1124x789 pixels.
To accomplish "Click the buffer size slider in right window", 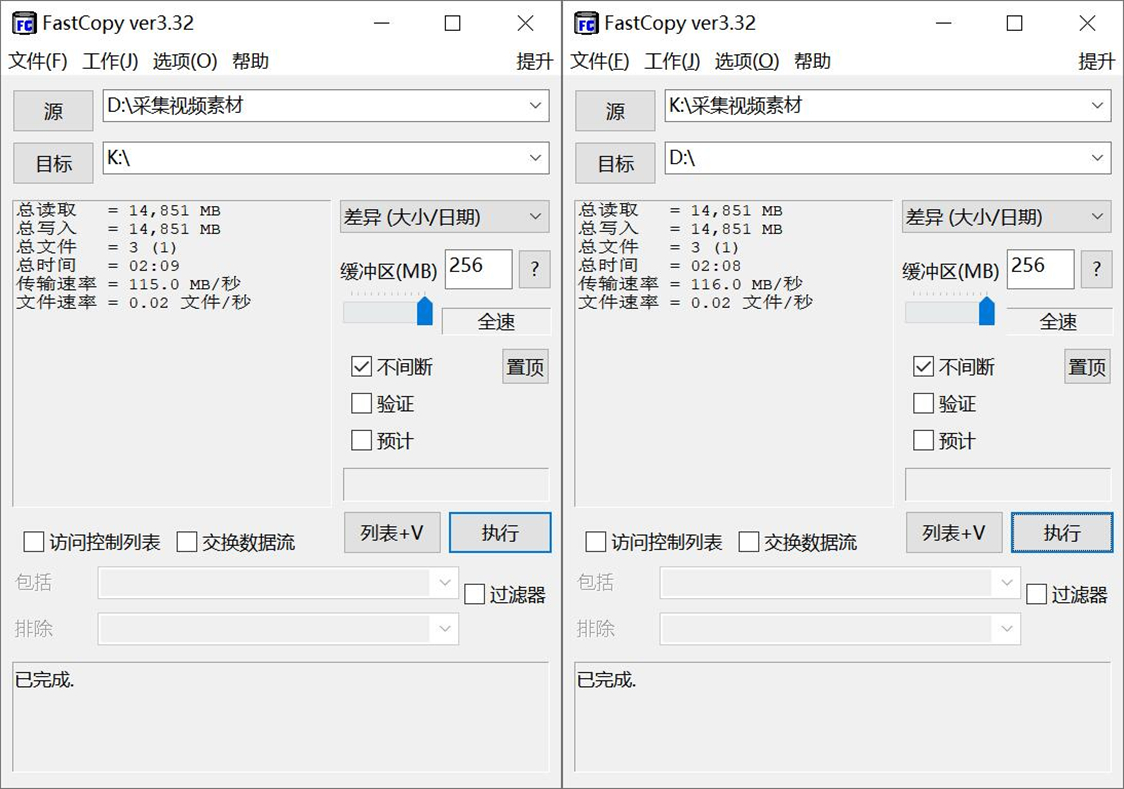I will (988, 311).
